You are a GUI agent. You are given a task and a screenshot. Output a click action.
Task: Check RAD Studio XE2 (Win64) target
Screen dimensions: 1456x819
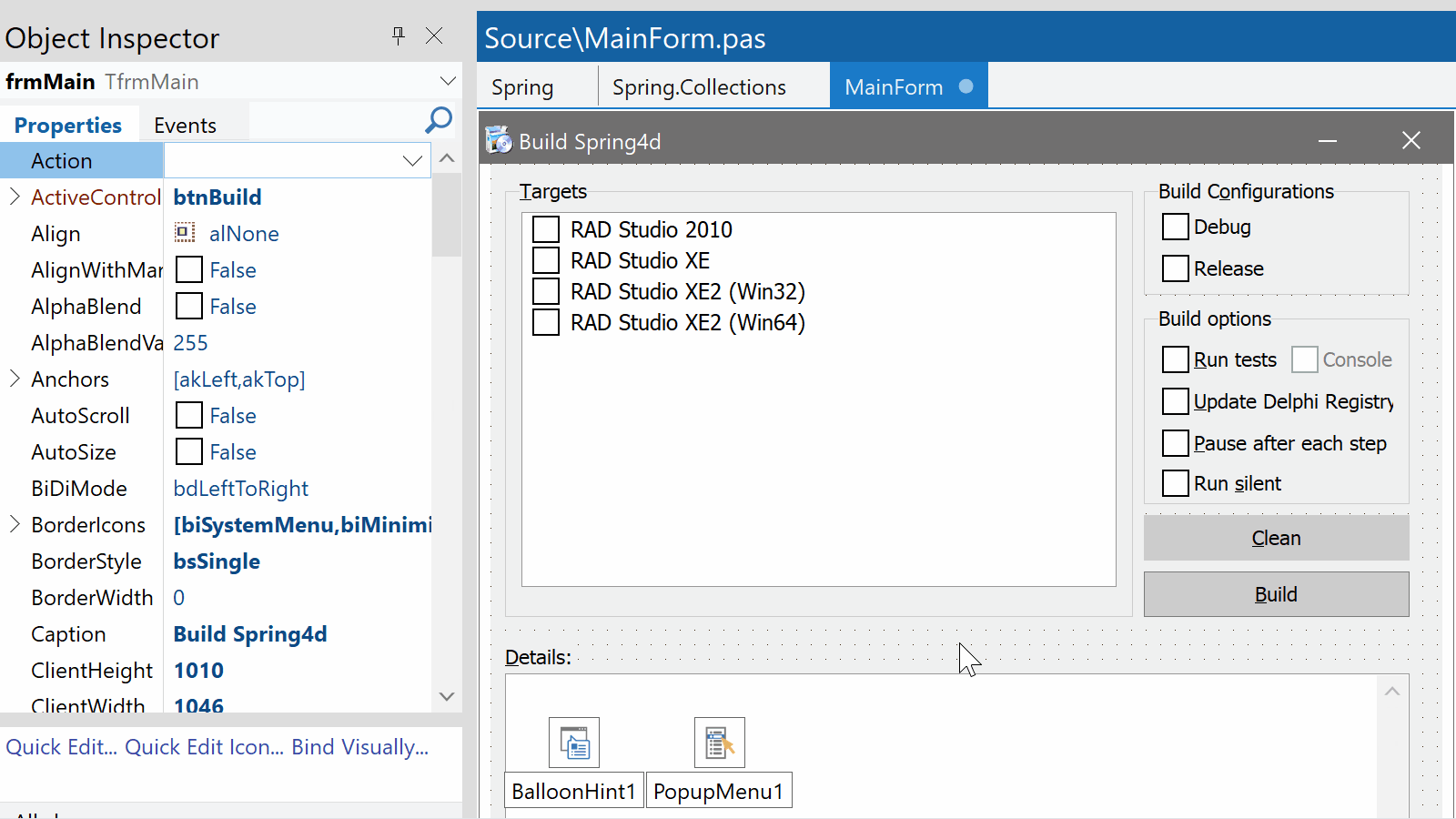tap(546, 322)
